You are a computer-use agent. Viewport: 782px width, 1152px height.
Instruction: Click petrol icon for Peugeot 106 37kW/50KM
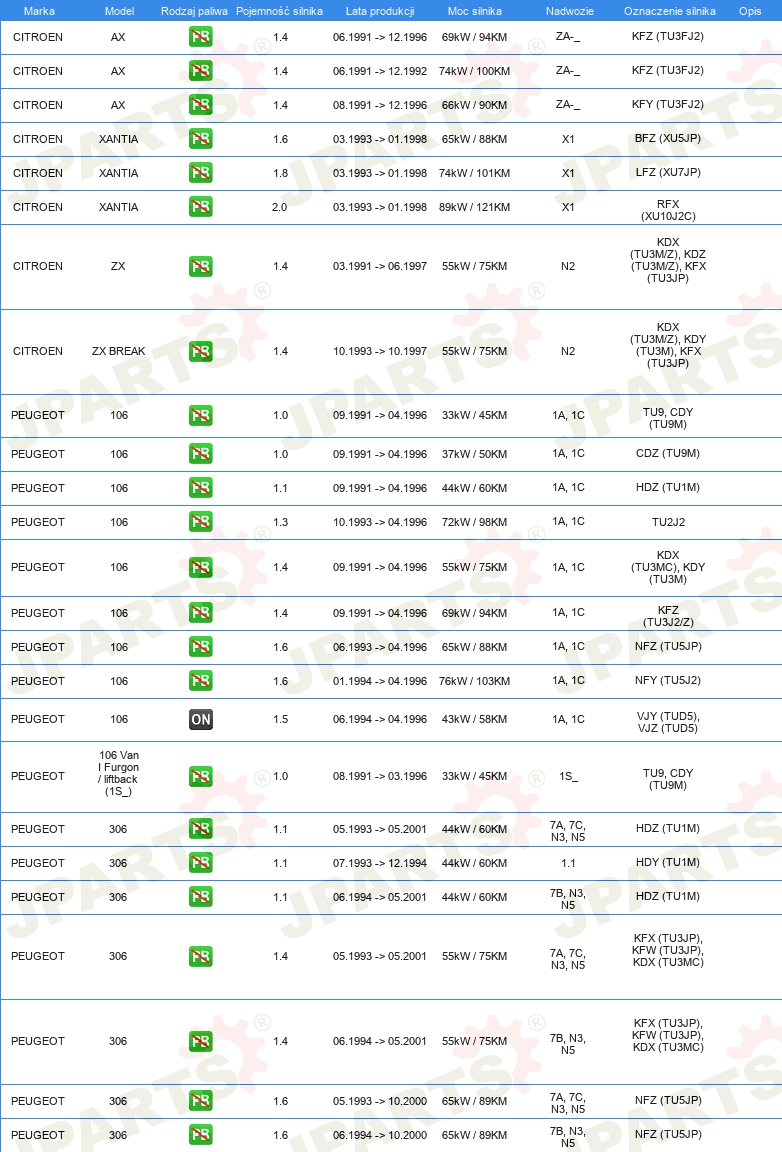coord(201,453)
